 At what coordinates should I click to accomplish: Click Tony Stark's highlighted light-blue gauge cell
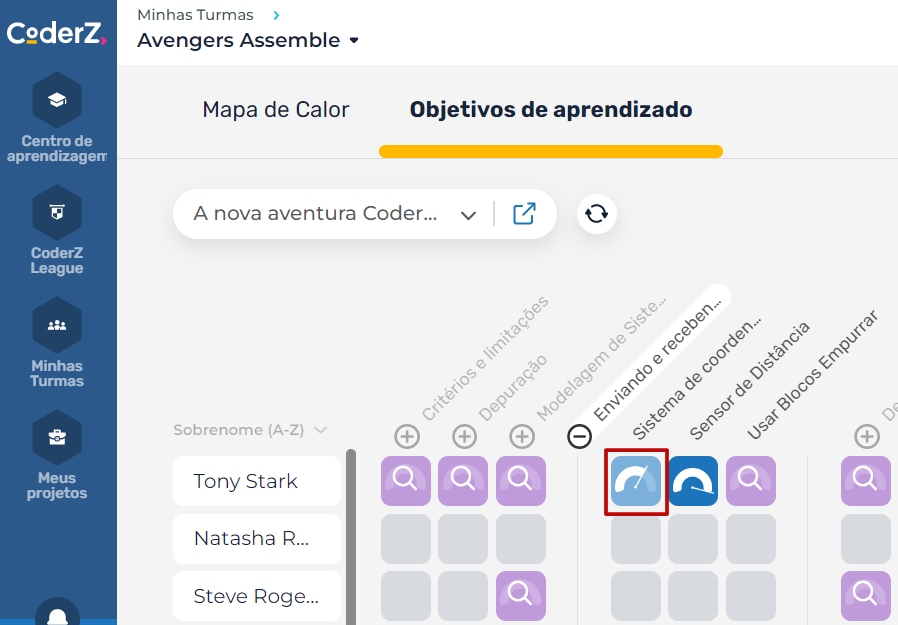pyautogui.click(x=636, y=481)
